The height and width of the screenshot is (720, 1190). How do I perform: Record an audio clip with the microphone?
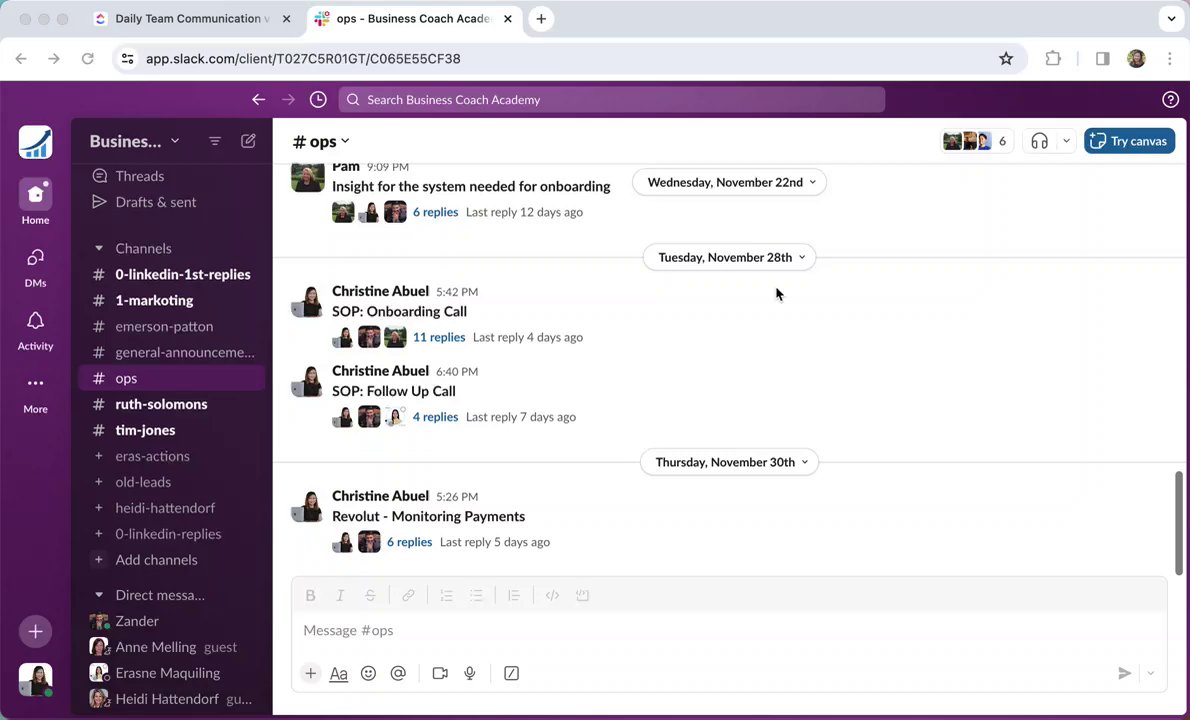tap(470, 673)
